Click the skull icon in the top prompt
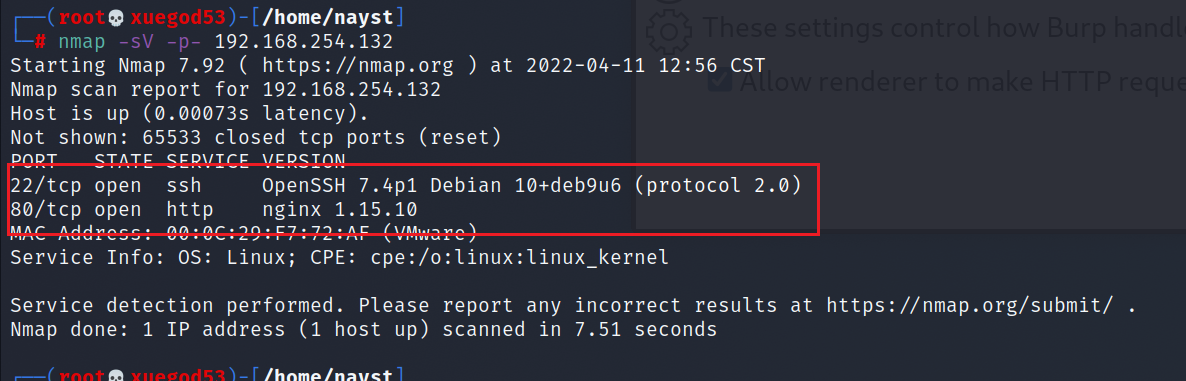The image size is (1186, 381). coord(118,17)
